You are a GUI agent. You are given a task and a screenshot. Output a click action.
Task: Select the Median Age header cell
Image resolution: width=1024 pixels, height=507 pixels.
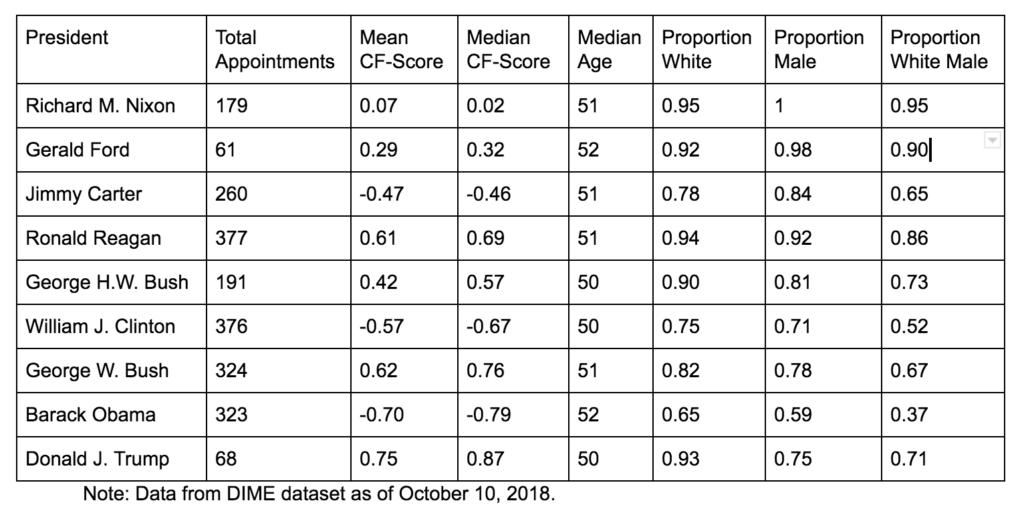(x=611, y=50)
